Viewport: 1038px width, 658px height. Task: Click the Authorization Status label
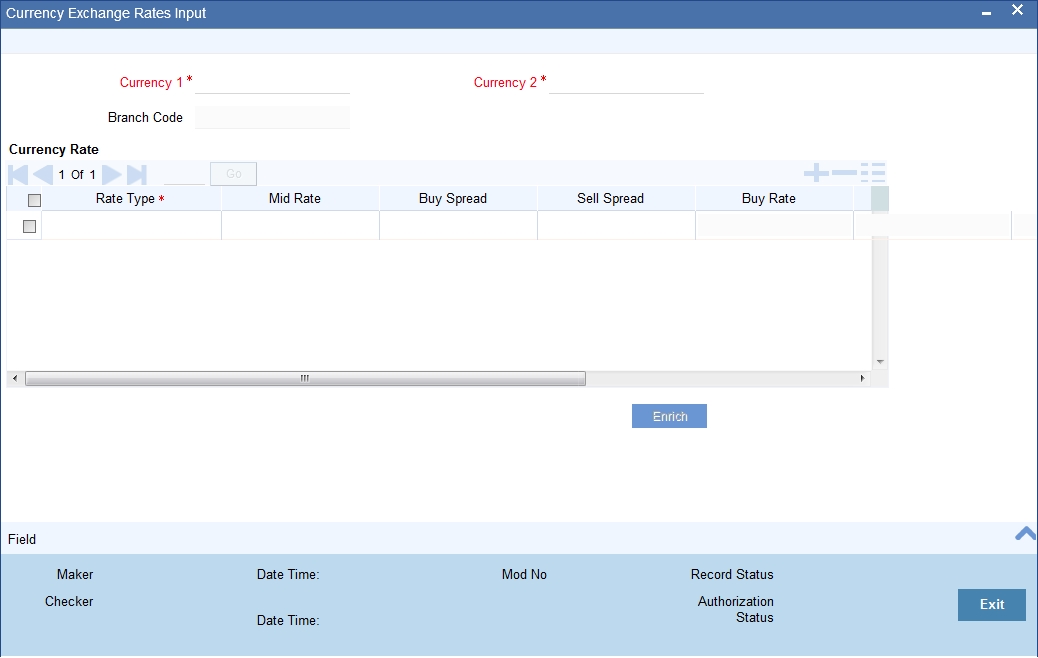[735, 610]
